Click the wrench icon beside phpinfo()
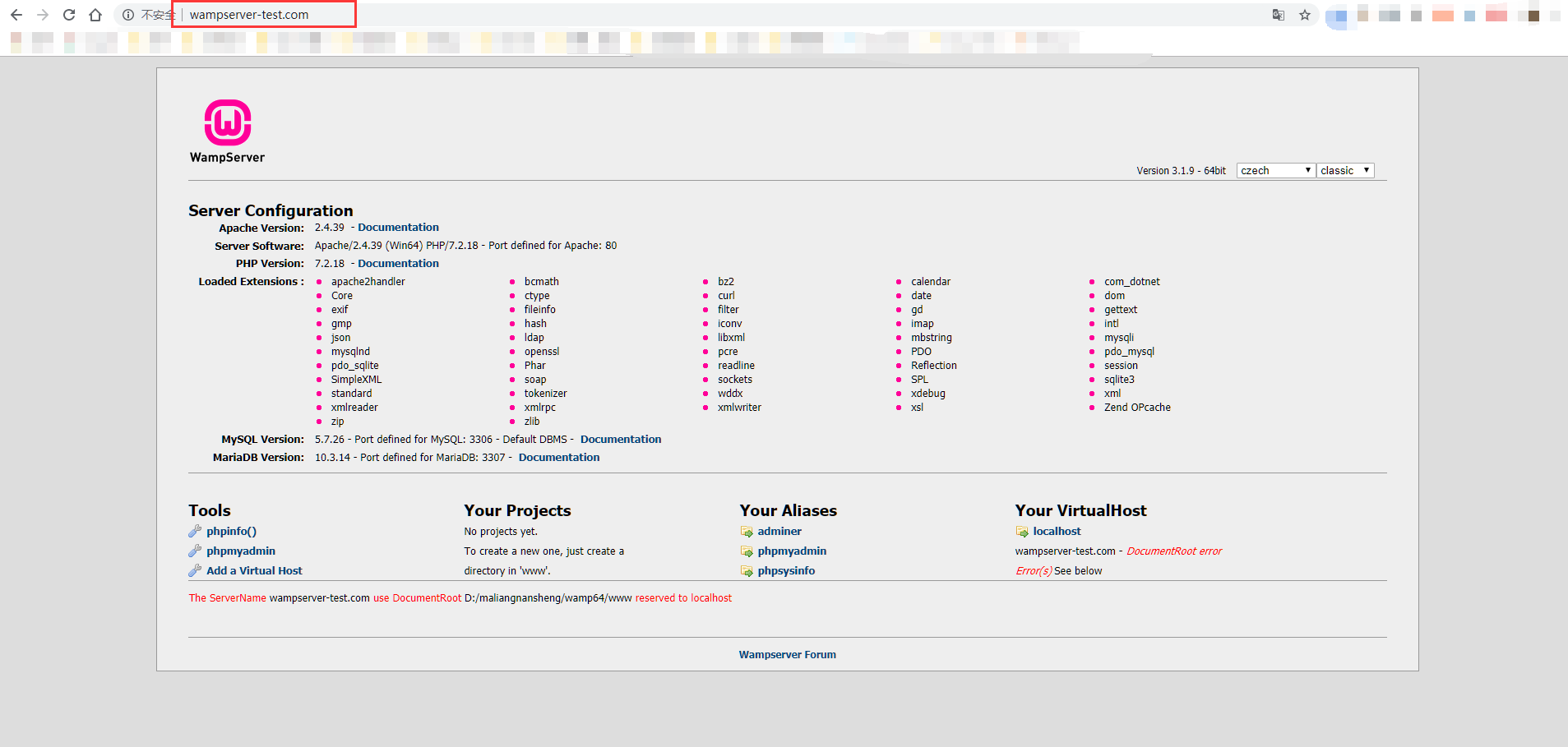Image resolution: width=1568 pixels, height=747 pixels. (195, 531)
